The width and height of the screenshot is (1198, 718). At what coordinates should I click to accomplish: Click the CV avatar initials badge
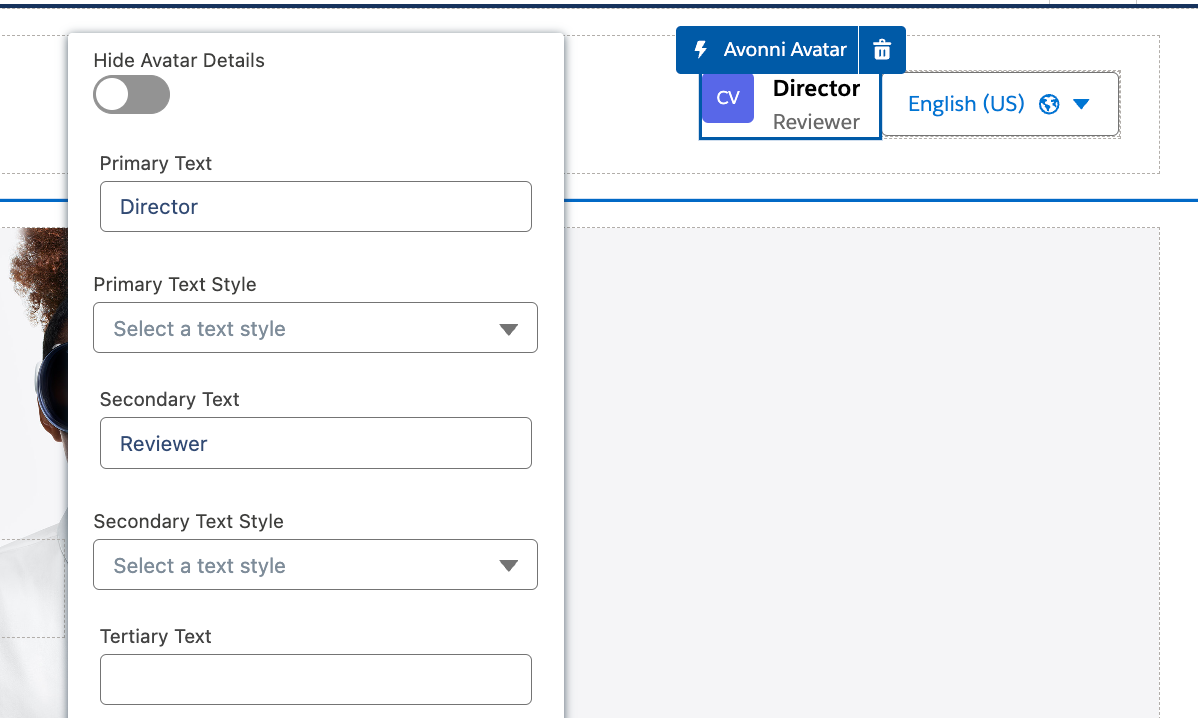[x=728, y=98]
